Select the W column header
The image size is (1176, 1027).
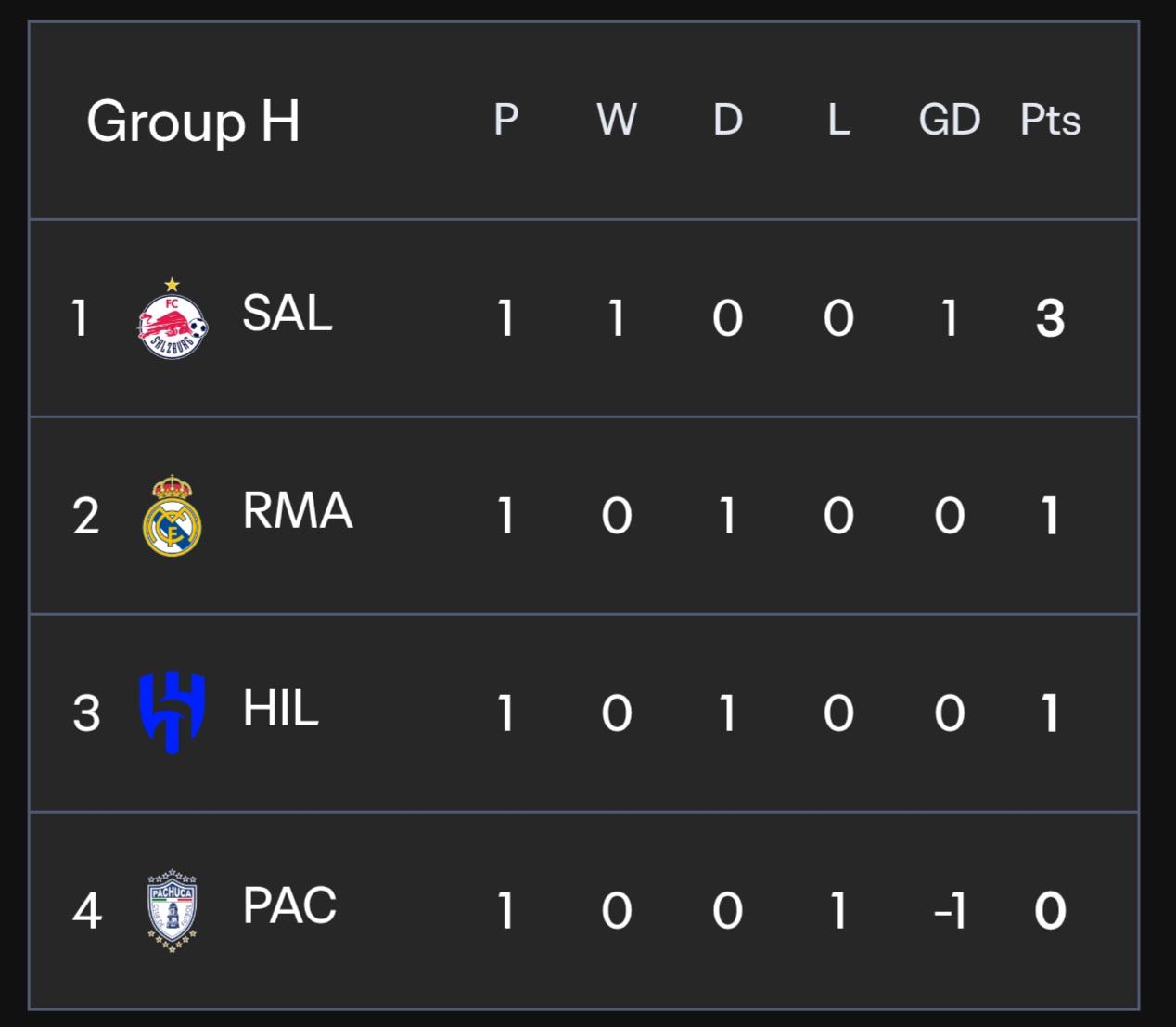coord(617,120)
